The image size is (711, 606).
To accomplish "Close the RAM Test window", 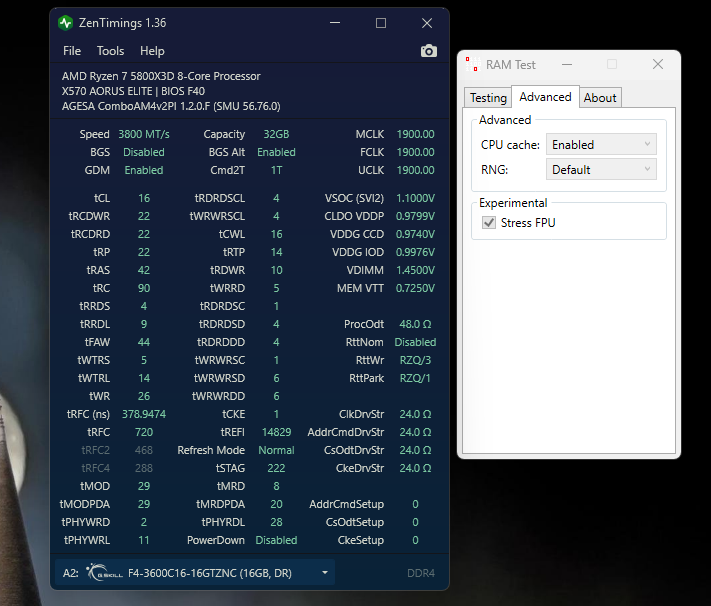I will pos(658,64).
